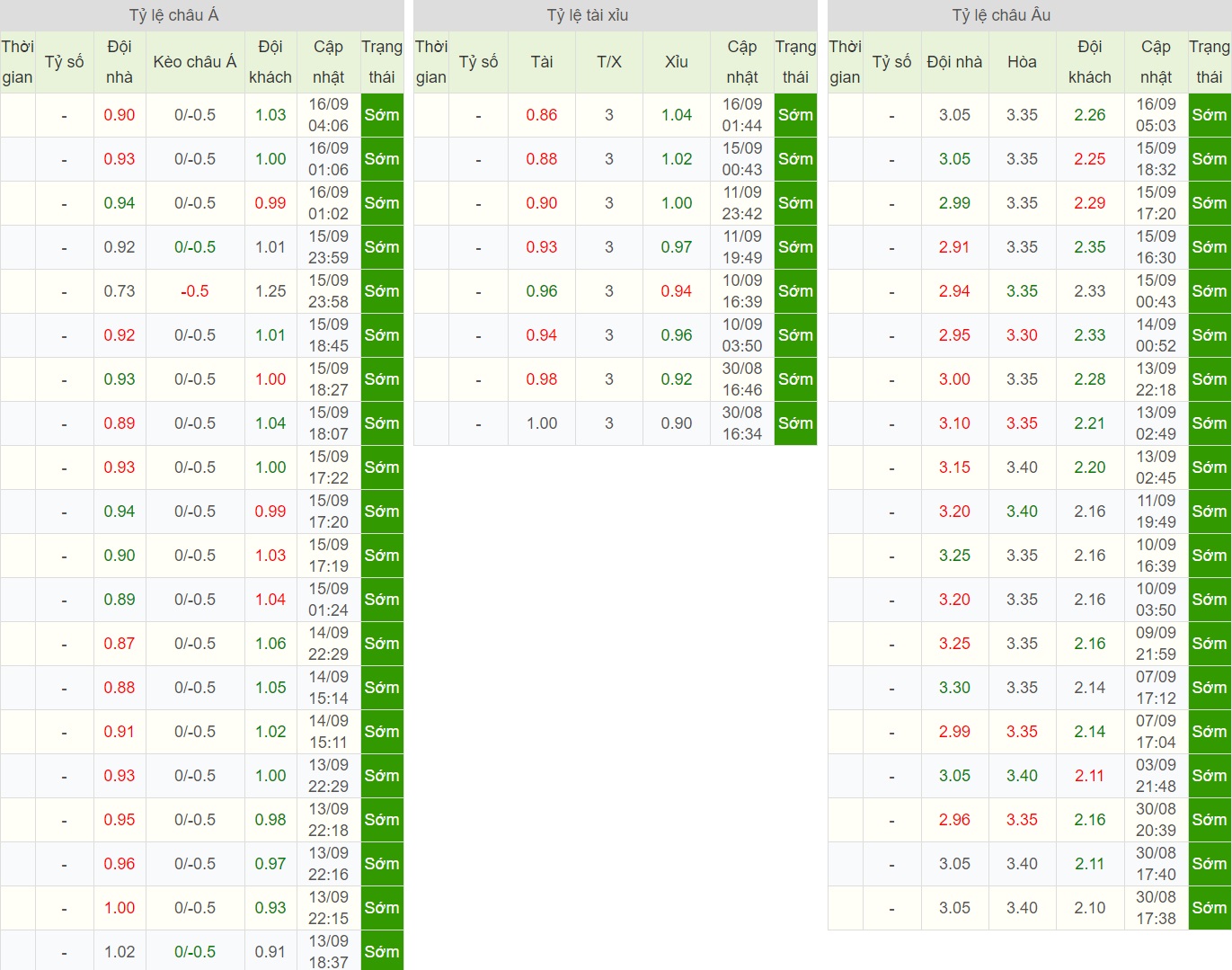Click update time 16/09 04:06
This screenshot has height=970, width=1232.
point(329,115)
